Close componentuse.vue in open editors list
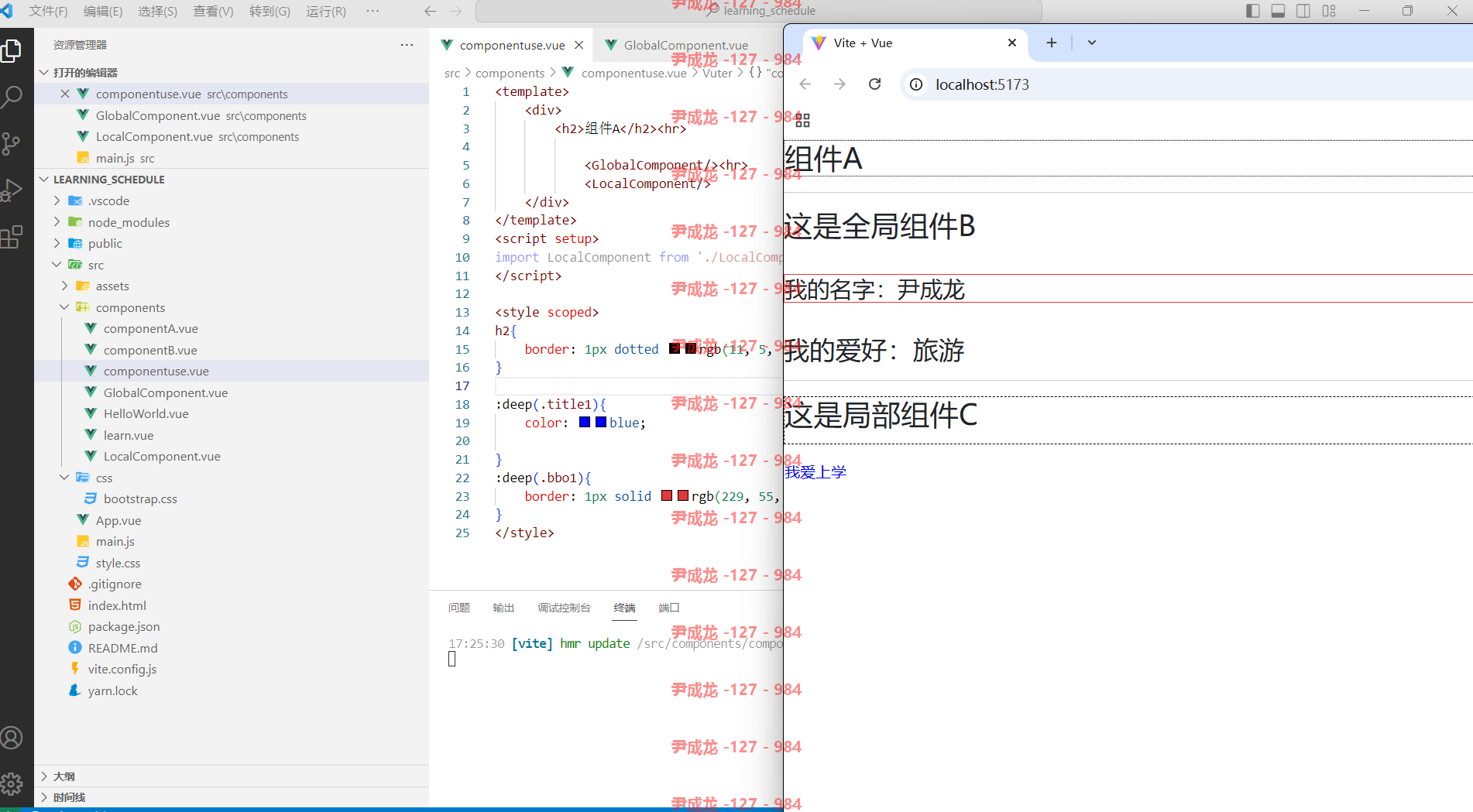 (65, 94)
